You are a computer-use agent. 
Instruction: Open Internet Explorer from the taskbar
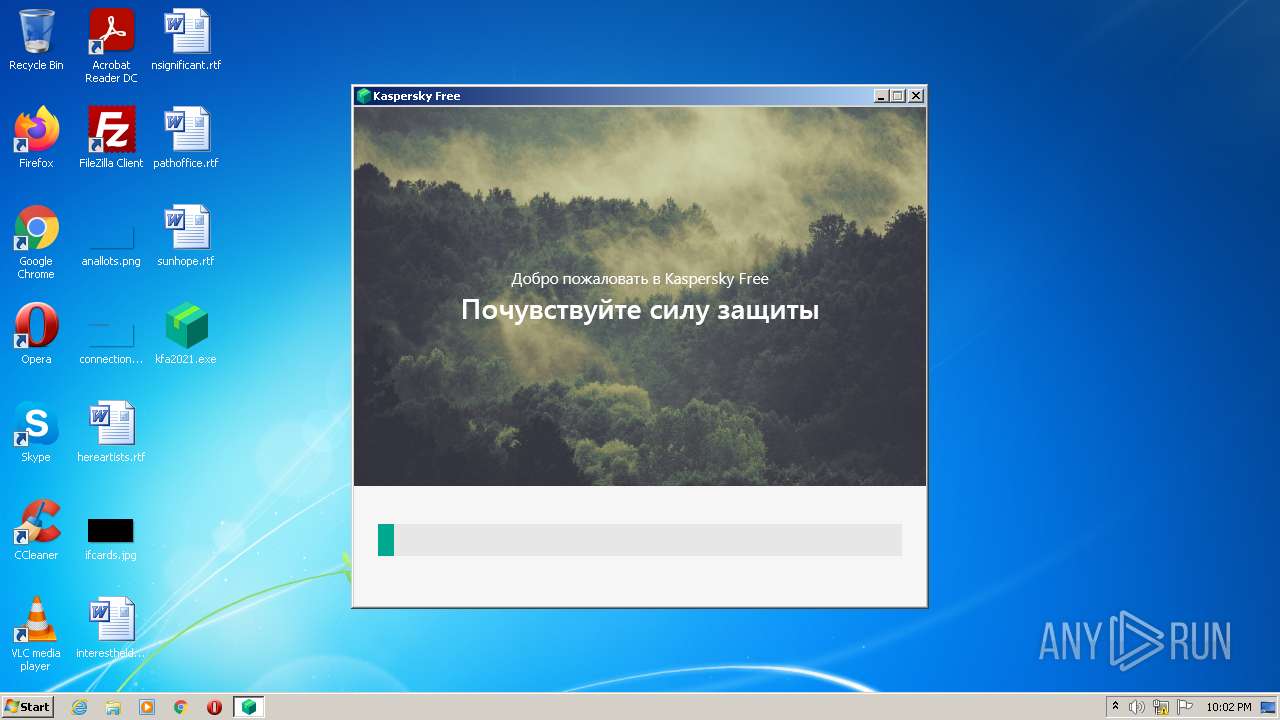(x=79, y=707)
